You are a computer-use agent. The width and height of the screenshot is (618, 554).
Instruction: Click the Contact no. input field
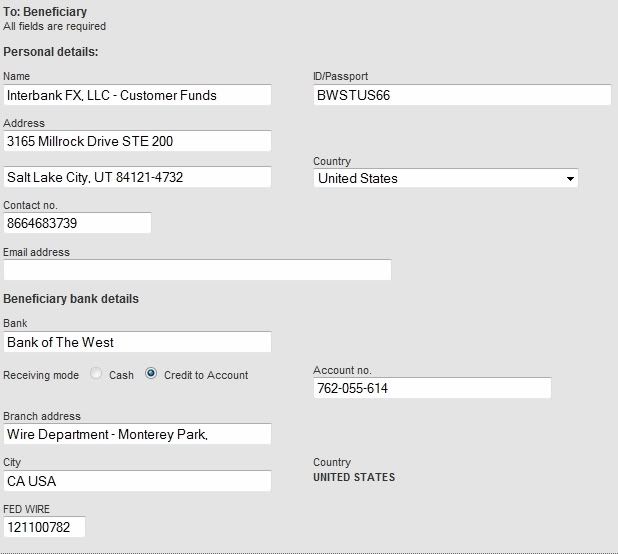coord(77,223)
